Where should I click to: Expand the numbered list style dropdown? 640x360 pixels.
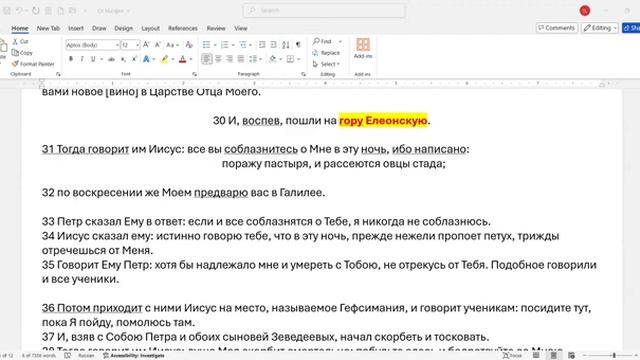pyautogui.click(x=233, y=45)
